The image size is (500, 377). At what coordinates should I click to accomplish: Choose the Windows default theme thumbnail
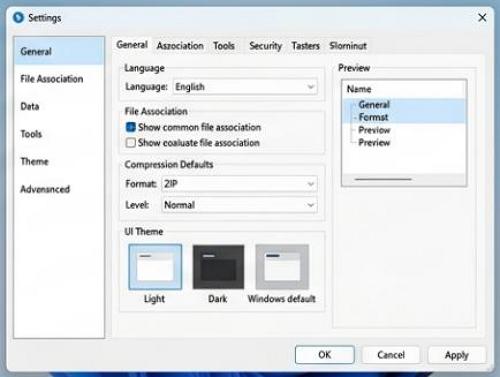coord(282,267)
